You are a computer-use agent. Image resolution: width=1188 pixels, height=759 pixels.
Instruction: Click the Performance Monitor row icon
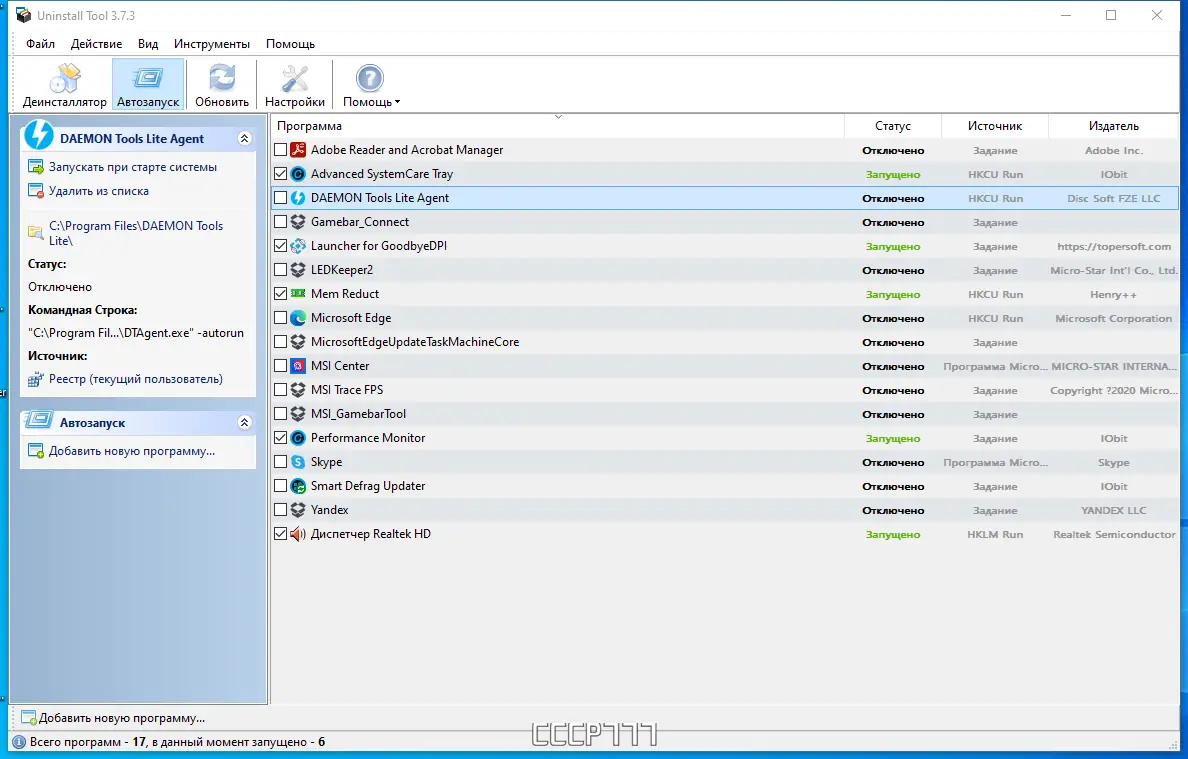(x=298, y=438)
